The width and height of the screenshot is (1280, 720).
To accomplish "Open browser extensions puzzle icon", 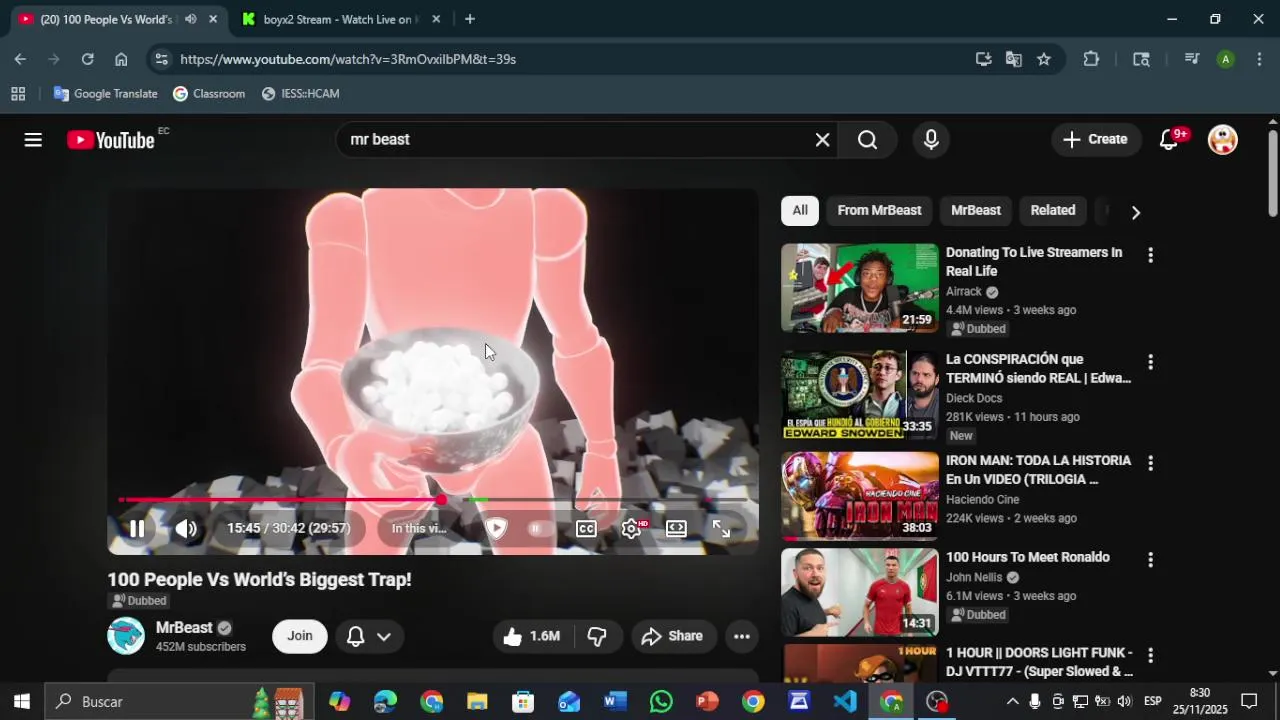I will coord(1091,59).
